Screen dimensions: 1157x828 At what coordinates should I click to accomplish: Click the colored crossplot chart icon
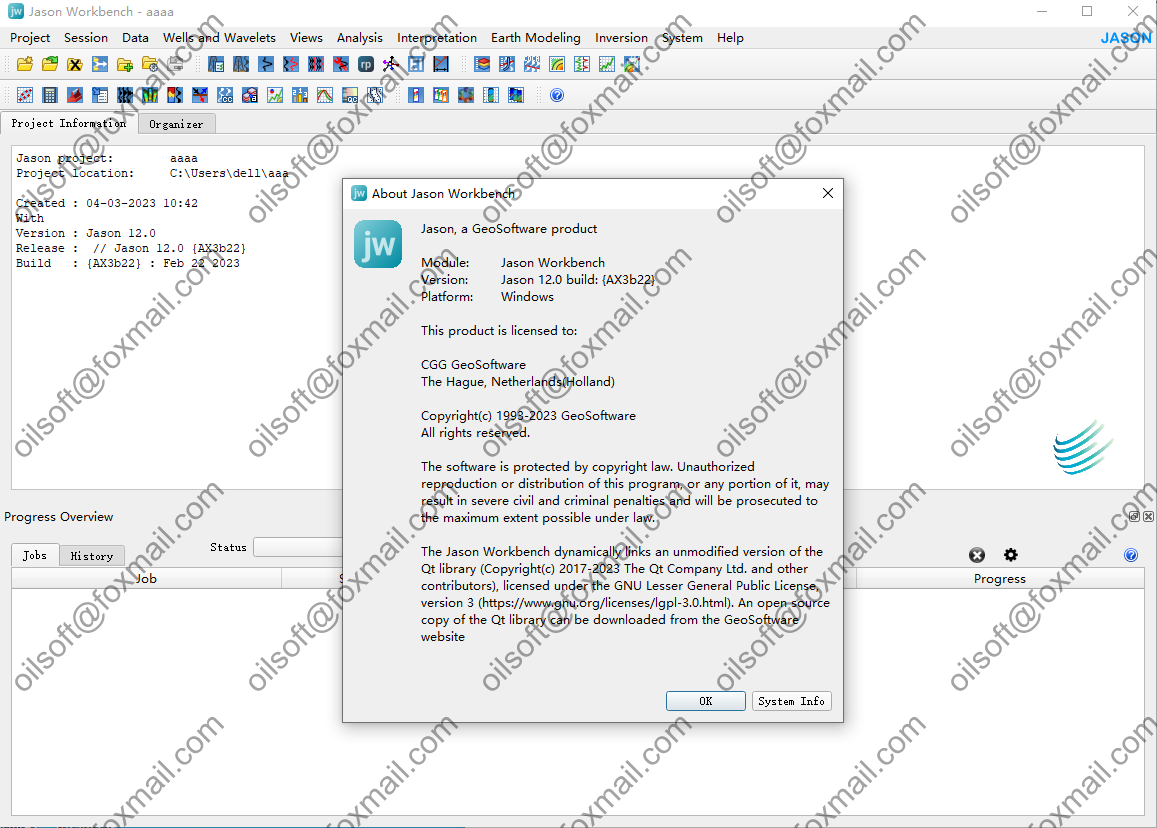click(x=275, y=95)
